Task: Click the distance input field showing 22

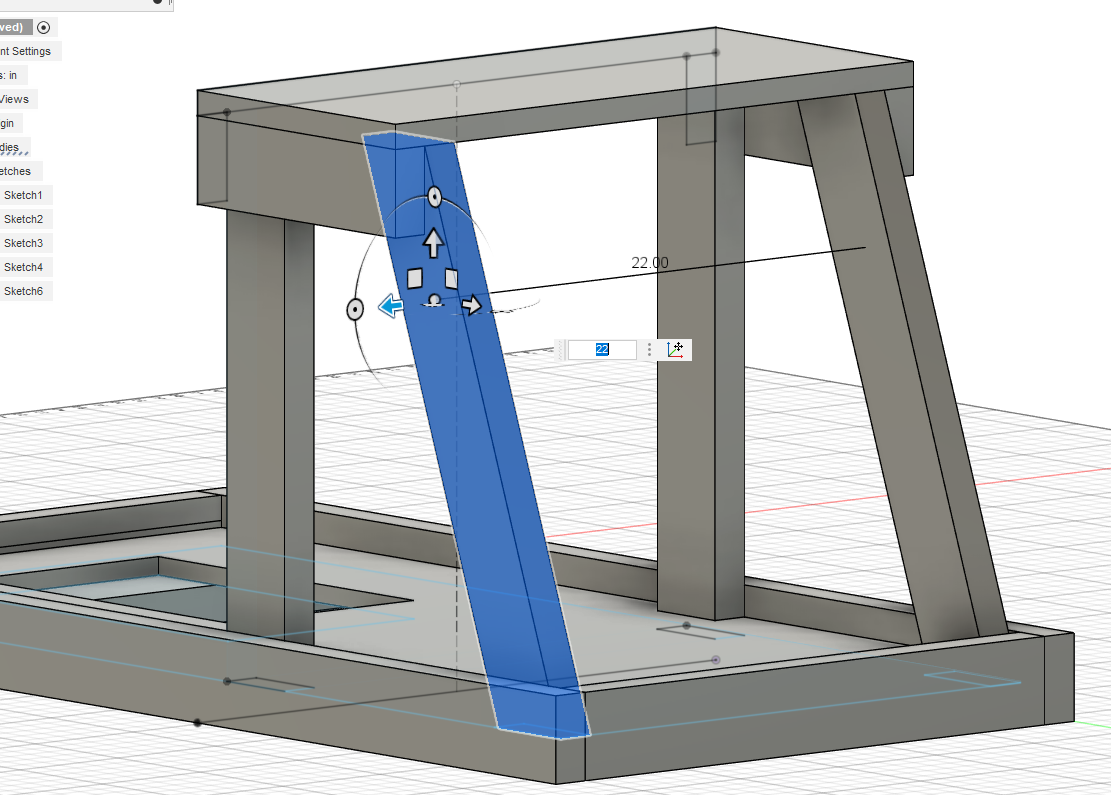Action: click(602, 349)
